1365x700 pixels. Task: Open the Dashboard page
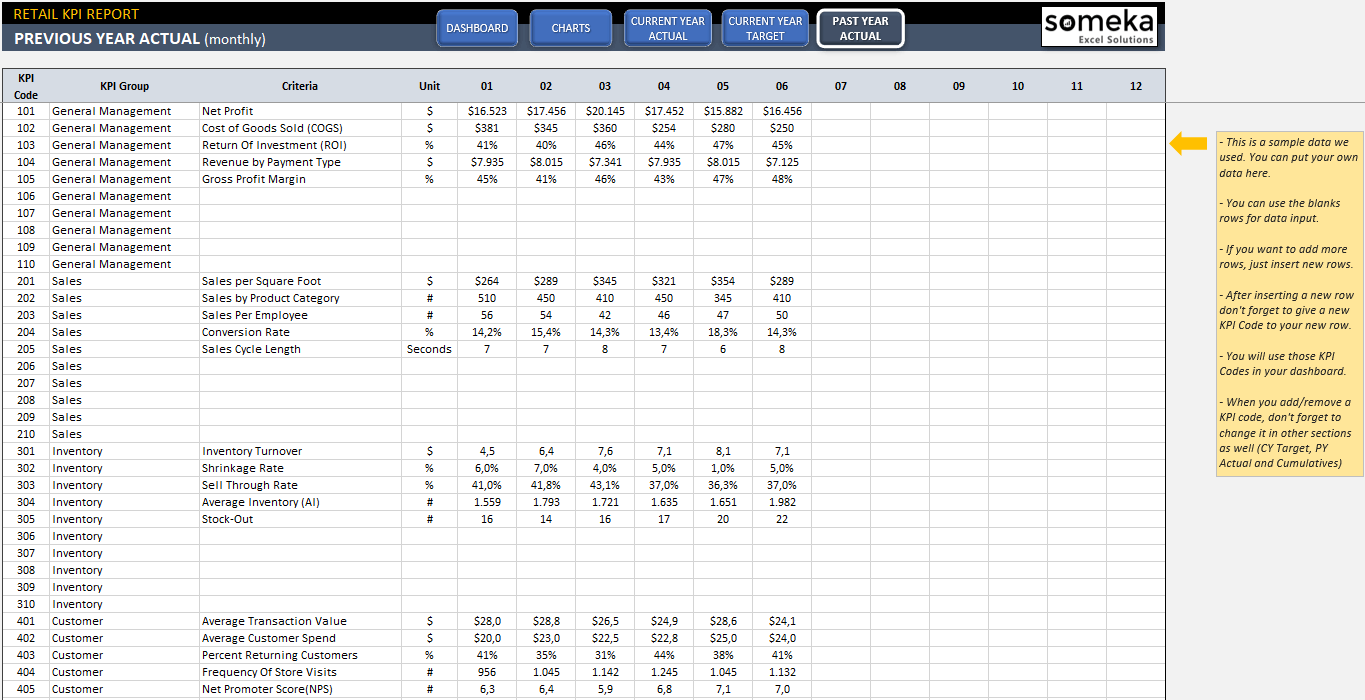(477, 28)
